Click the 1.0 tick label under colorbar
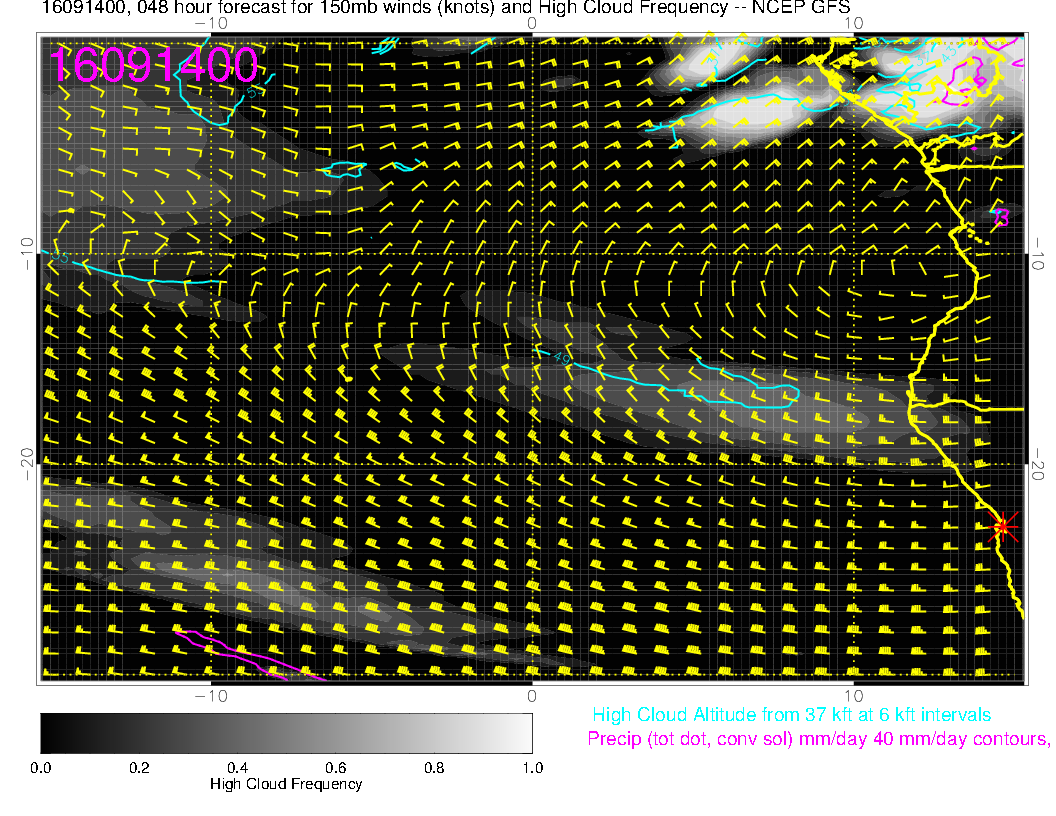Viewport: 1056px width, 816px height. [531, 768]
